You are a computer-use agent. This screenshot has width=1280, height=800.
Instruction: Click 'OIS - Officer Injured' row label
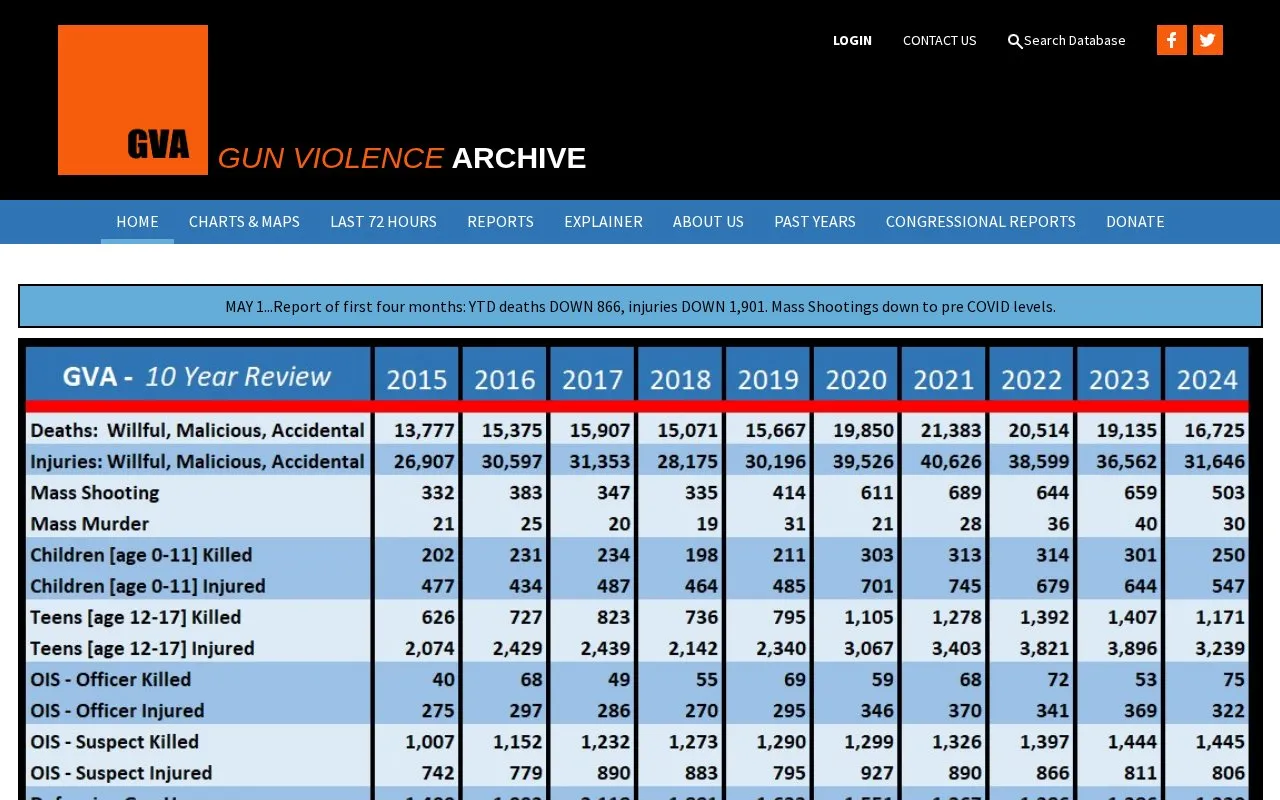pos(117,710)
